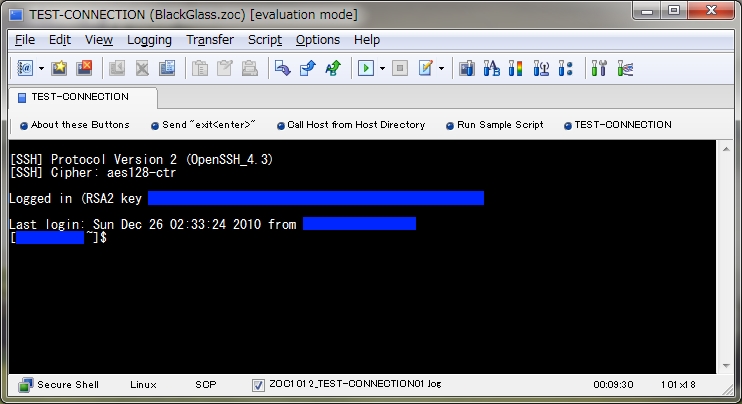Click the terminal scrollbar down arrow
This screenshot has width=742, height=404.
tap(726, 366)
